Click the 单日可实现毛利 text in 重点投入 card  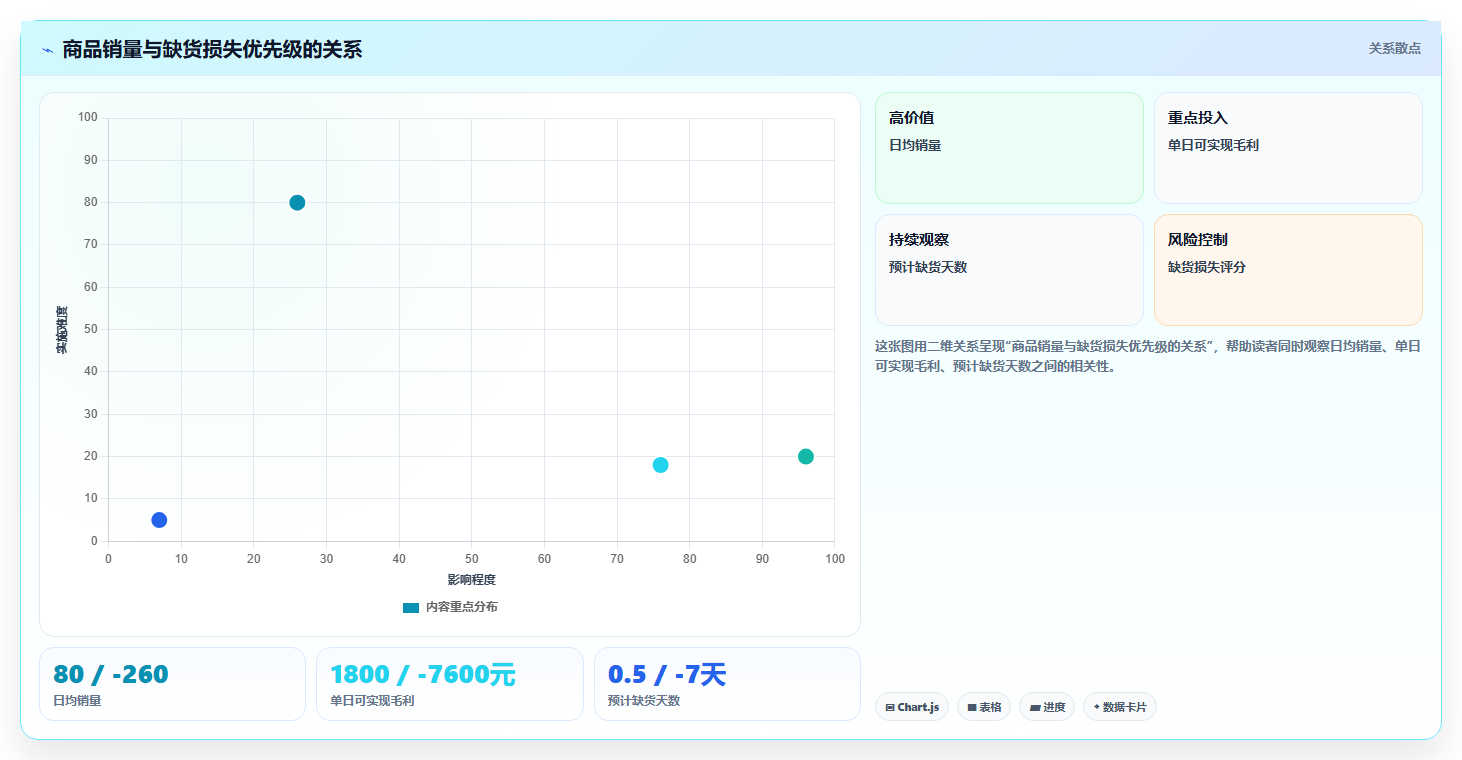(1213, 145)
